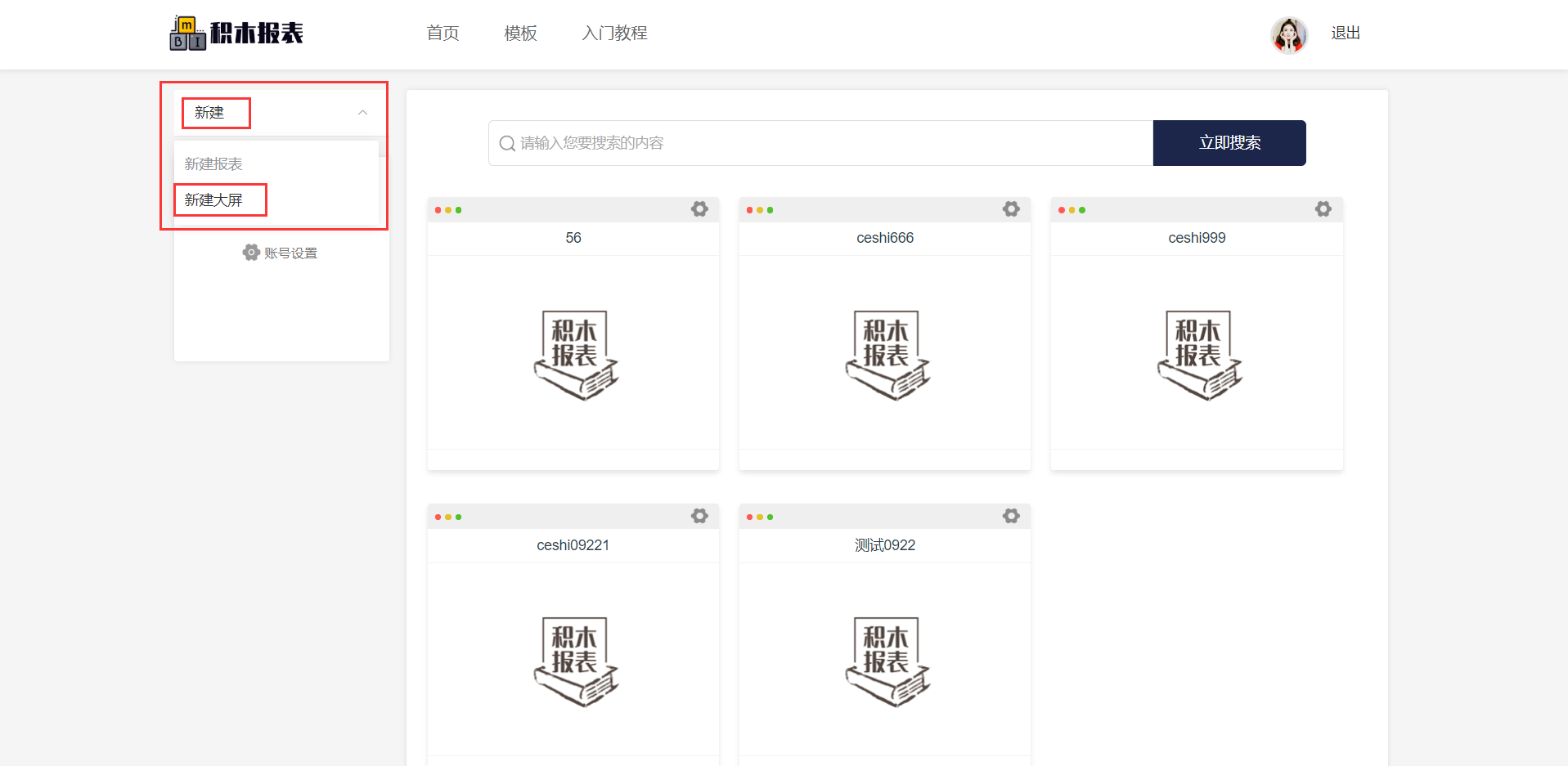Click the 新建 menu header
This screenshot has width=1568, height=766.
281,113
